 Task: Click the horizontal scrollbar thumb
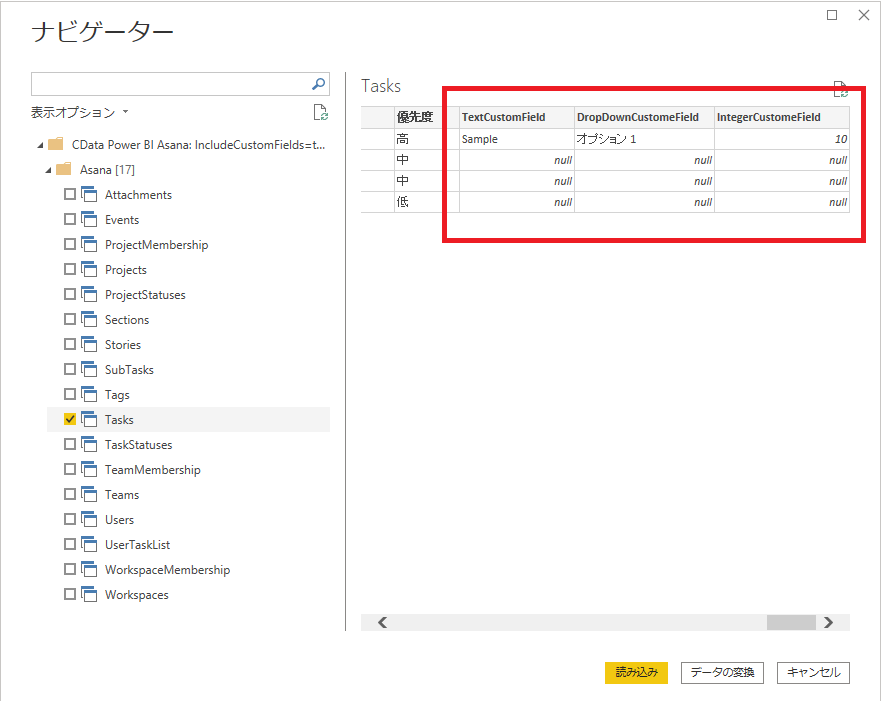(x=791, y=622)
